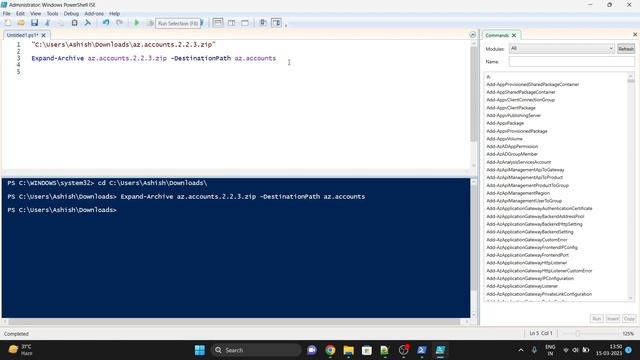Open the Help menu

coord(114,13)
